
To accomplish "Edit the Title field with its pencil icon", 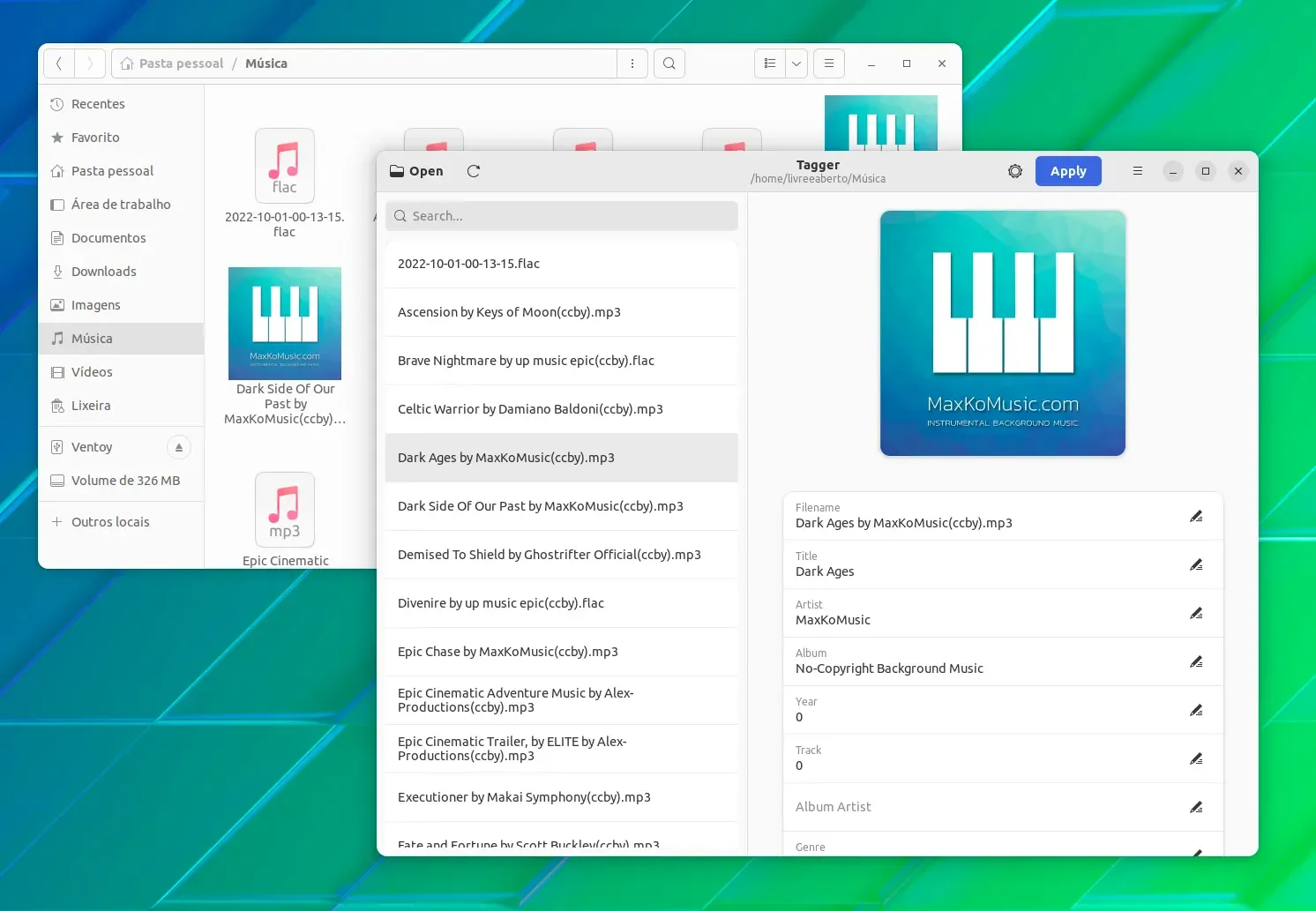I will tap(1196, 564).
